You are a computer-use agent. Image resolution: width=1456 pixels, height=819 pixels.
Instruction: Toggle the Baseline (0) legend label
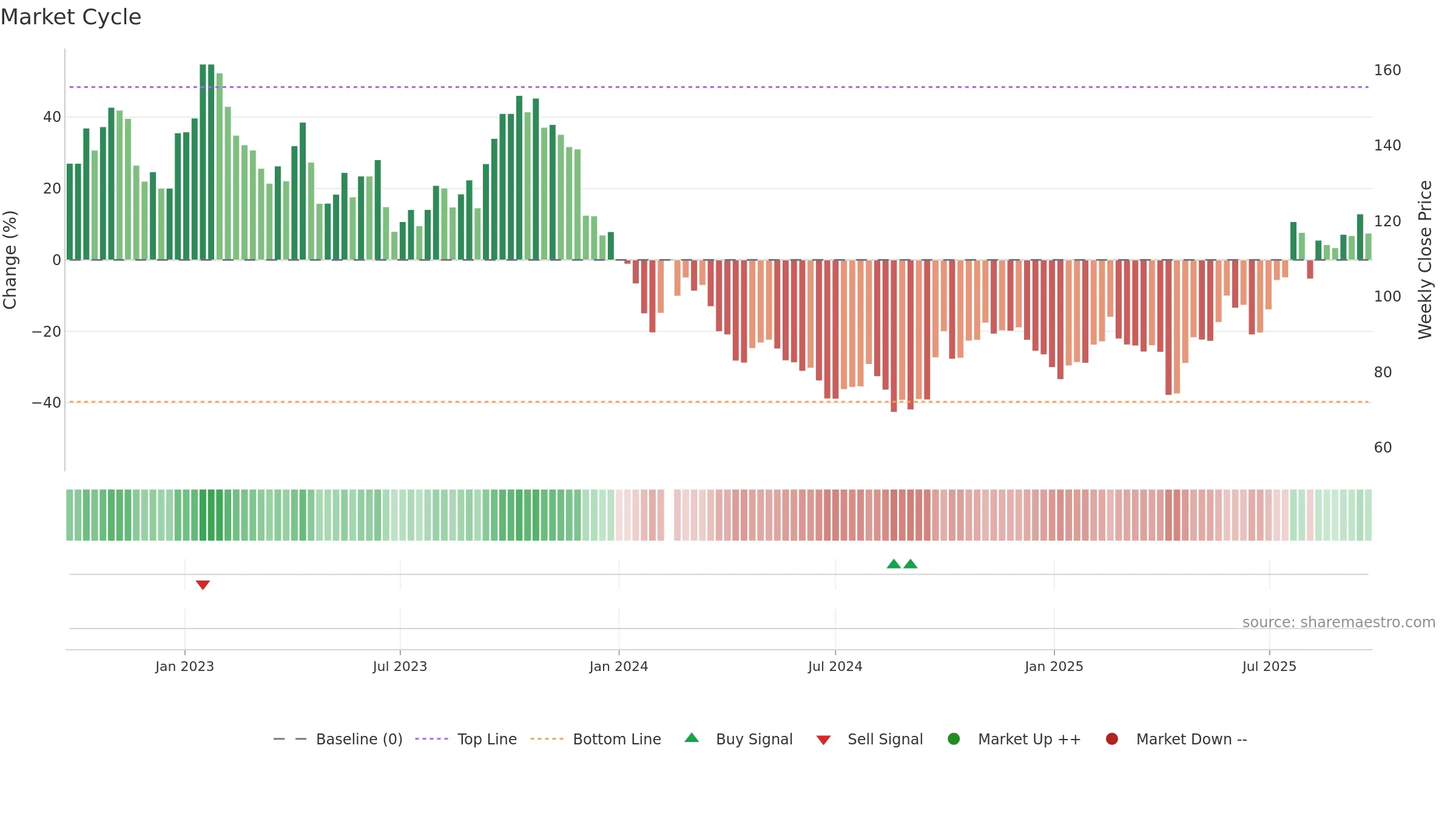click(x=359, y=739)
